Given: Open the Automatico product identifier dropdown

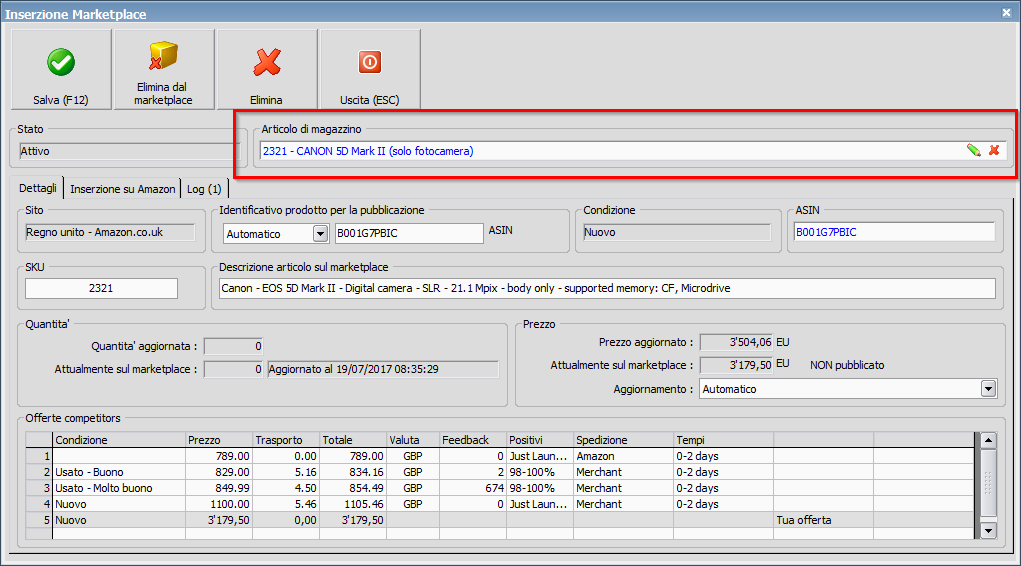Looking at the screenshot, I should 320,233.
